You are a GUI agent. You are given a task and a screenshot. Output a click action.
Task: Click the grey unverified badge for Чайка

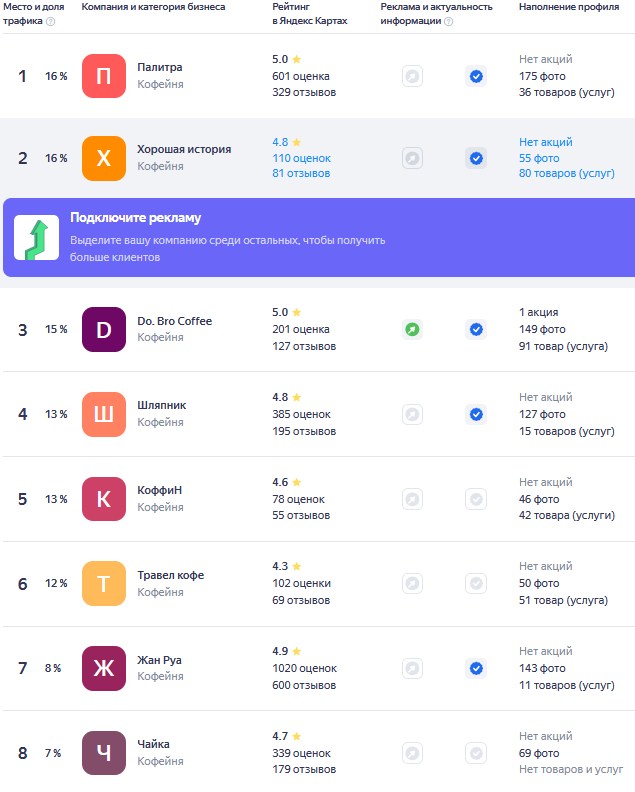pyautogui.click(x=476, y=753)
